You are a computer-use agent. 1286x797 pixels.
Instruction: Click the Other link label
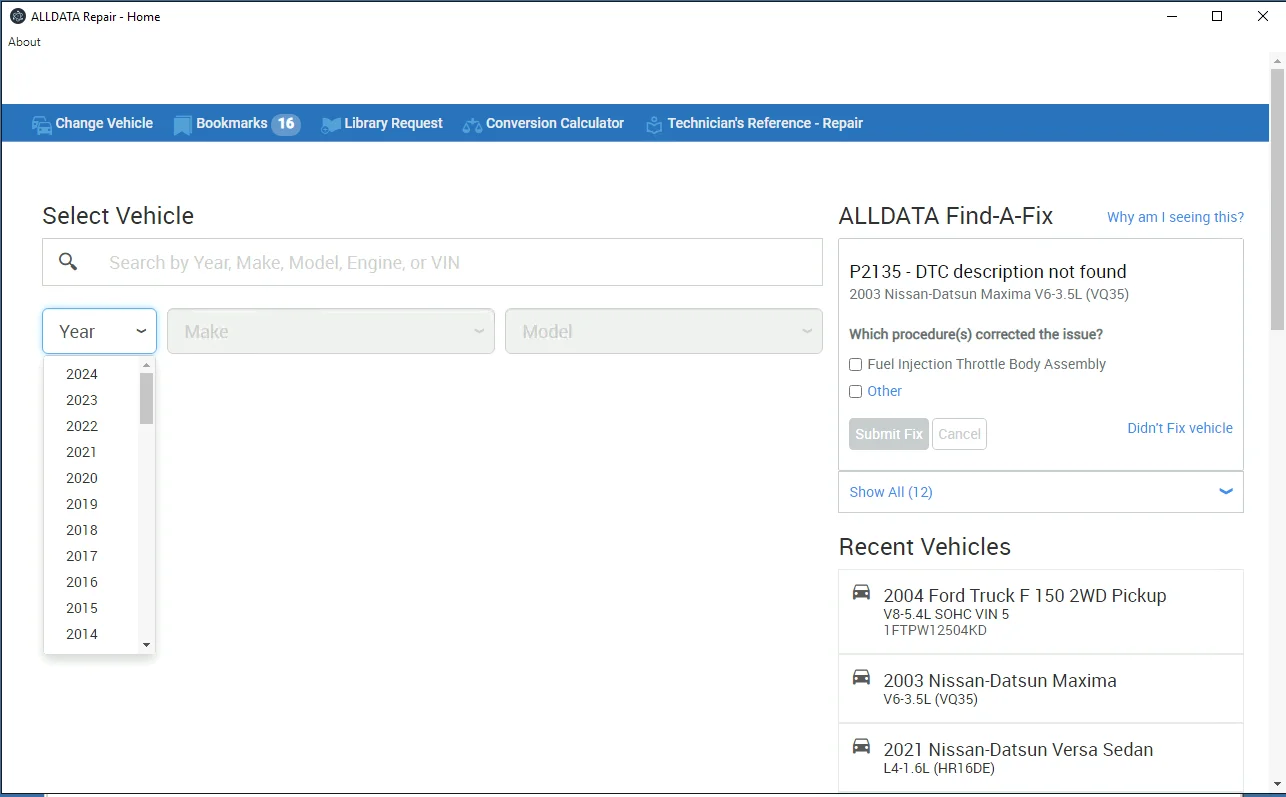click(885, 392)
